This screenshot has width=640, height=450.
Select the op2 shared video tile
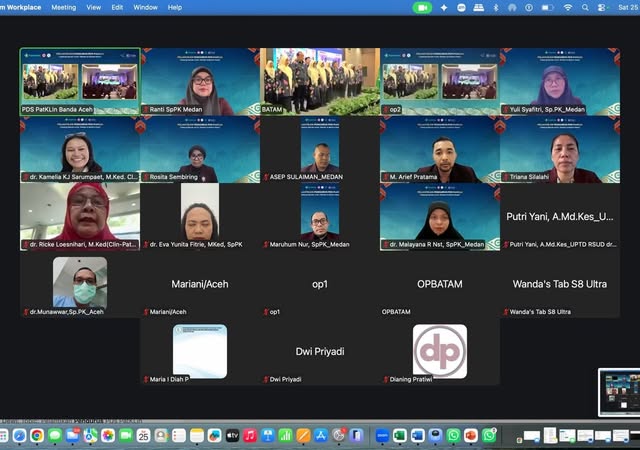point(440,82)
